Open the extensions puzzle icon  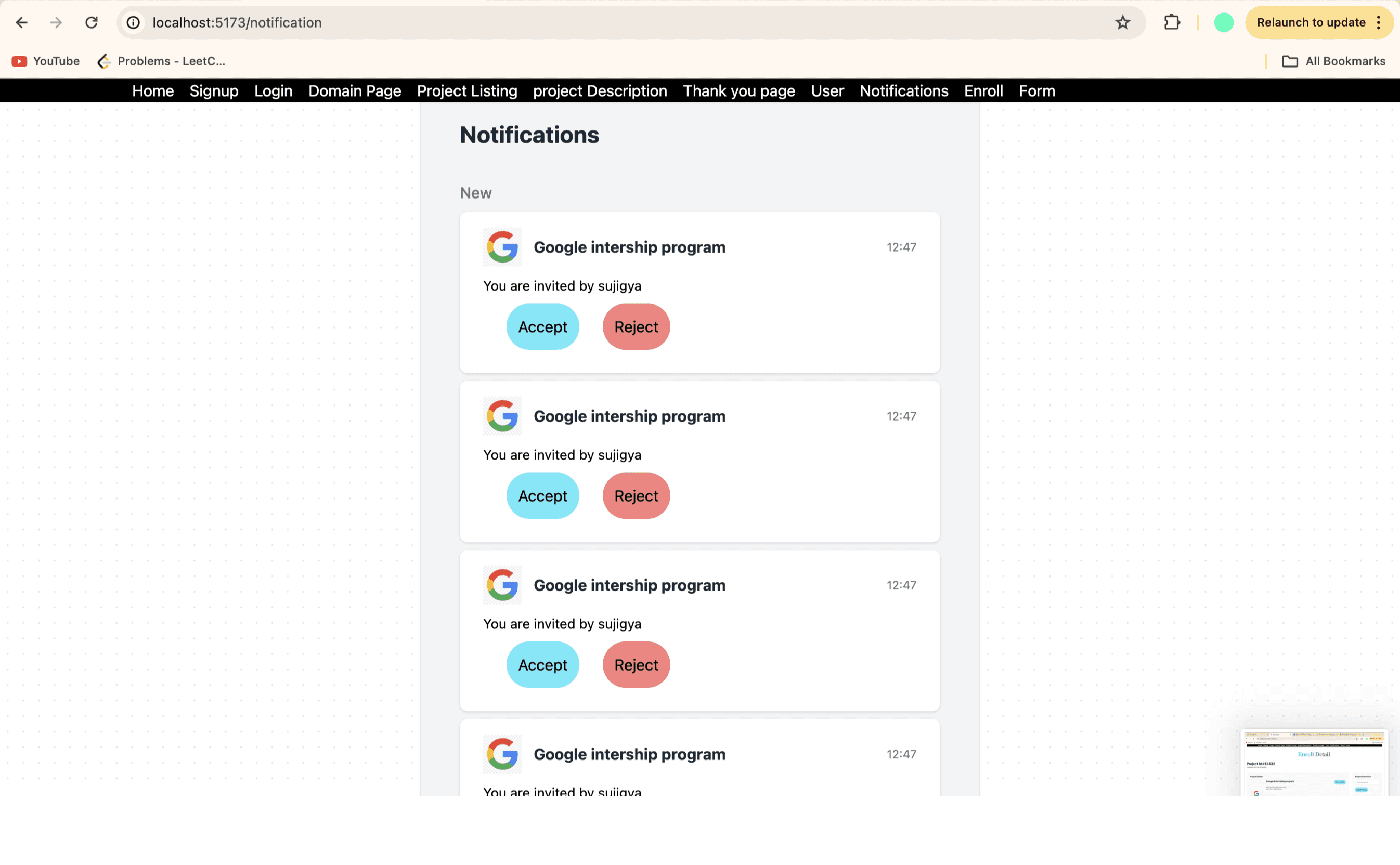pyautogui.click(x=1172, y=22)
